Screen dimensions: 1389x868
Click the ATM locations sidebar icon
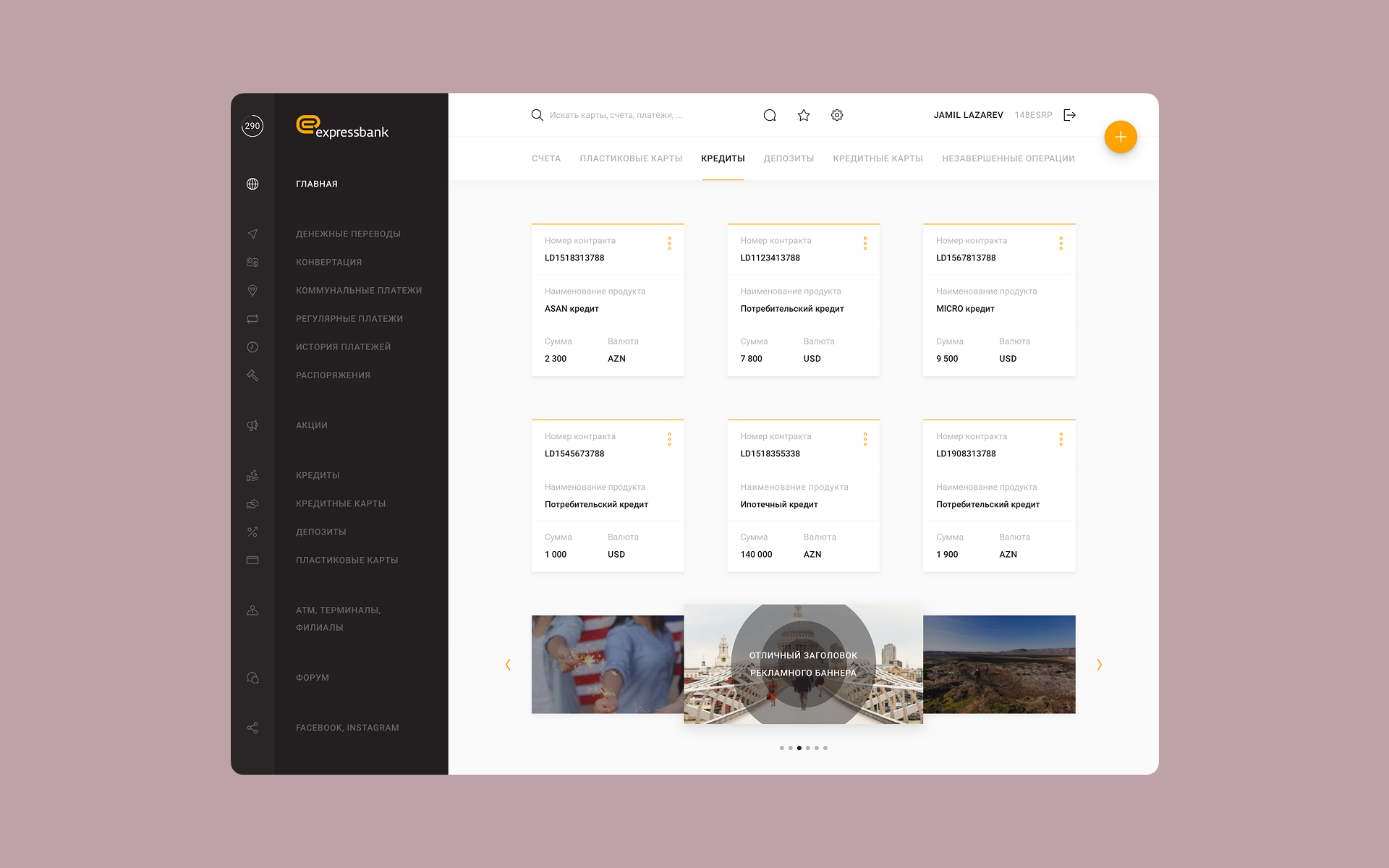pos(252,610)
